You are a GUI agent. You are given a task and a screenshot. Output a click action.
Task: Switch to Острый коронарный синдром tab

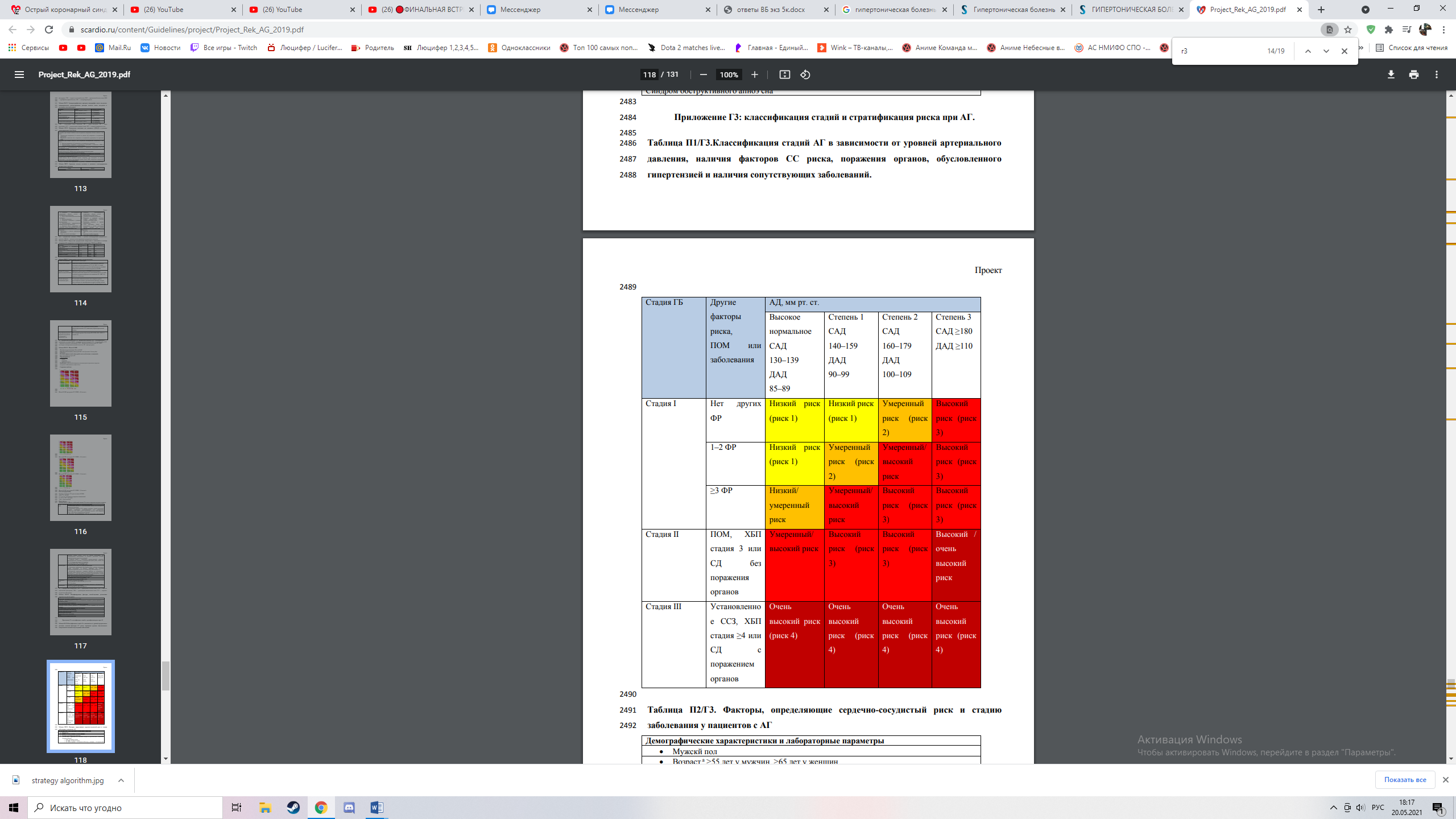[64, 10]
